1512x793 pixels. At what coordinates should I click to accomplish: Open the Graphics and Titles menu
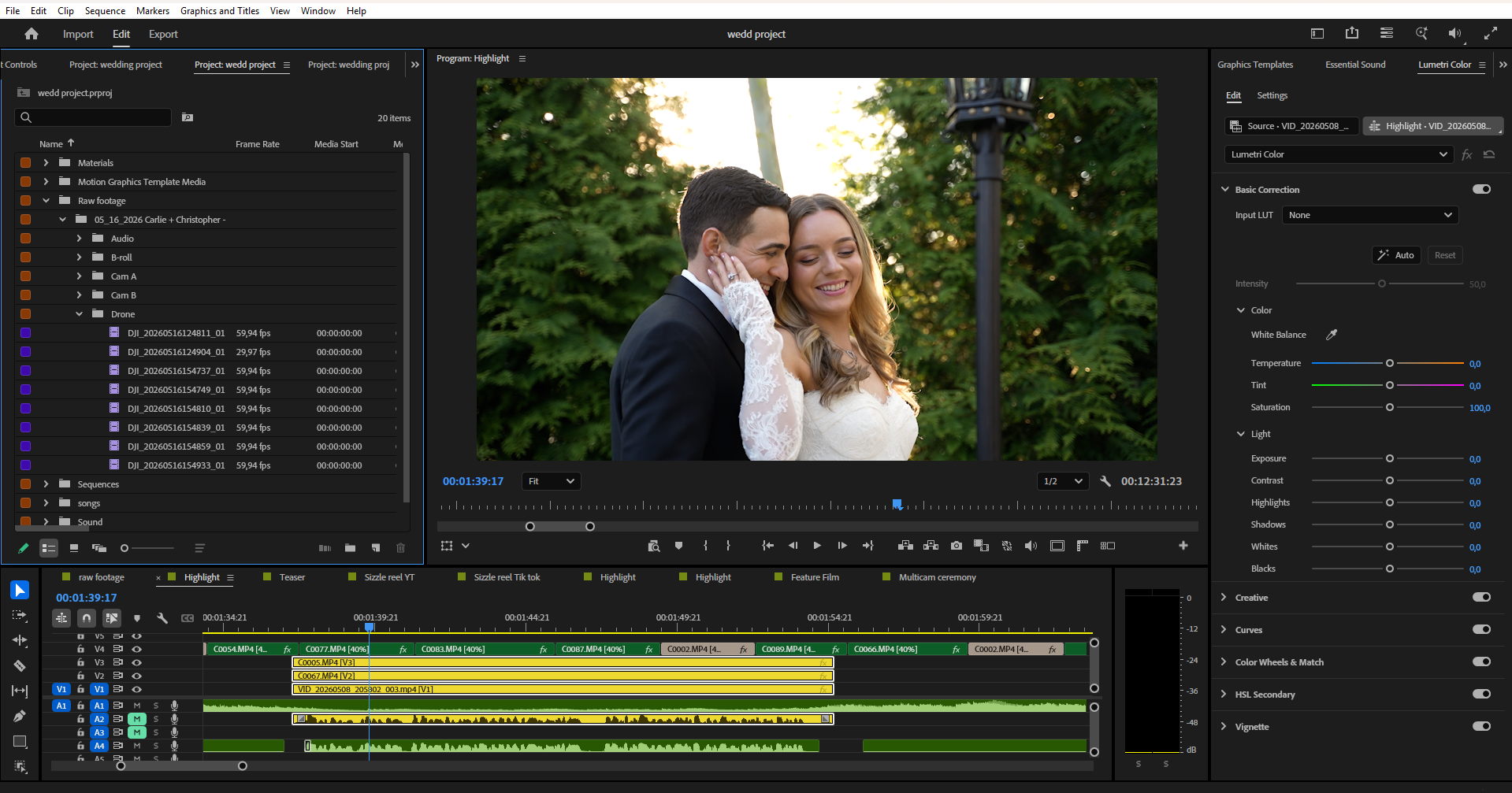220,10
